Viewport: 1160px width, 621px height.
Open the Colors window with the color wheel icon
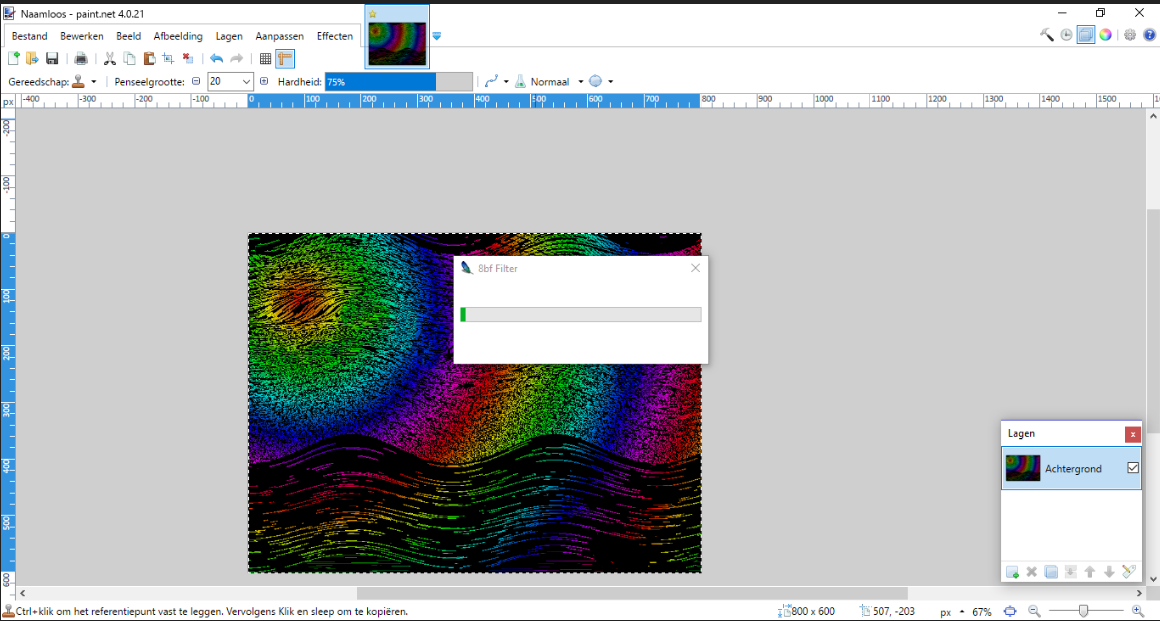[x=1105, y=35]
